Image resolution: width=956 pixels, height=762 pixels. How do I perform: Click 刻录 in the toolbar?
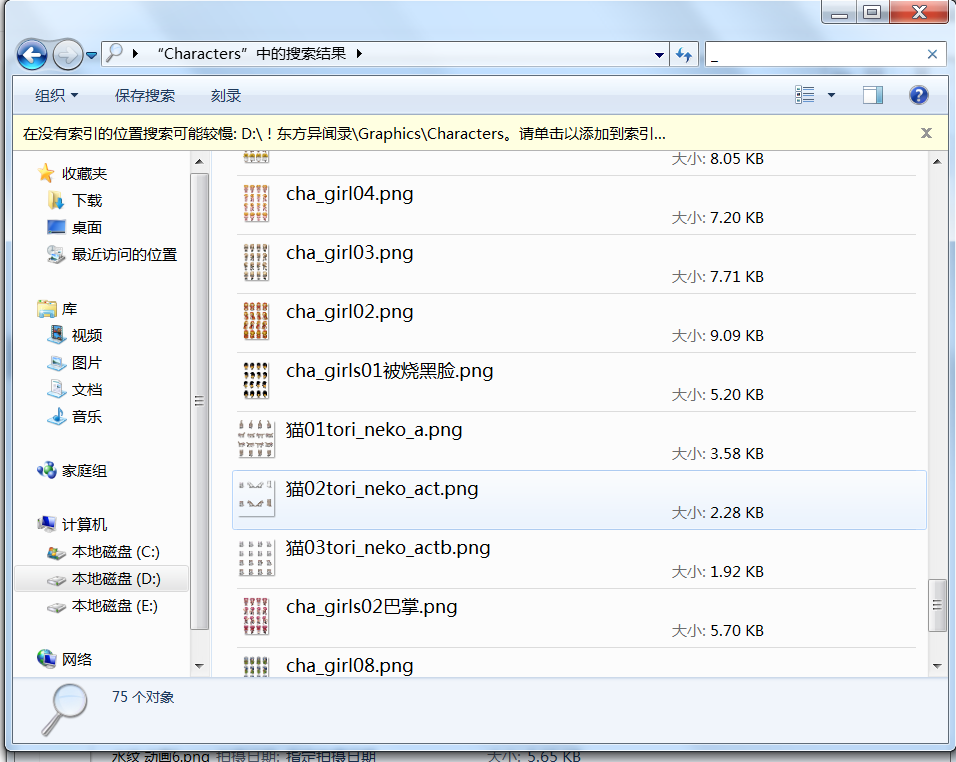click(226, 96)
